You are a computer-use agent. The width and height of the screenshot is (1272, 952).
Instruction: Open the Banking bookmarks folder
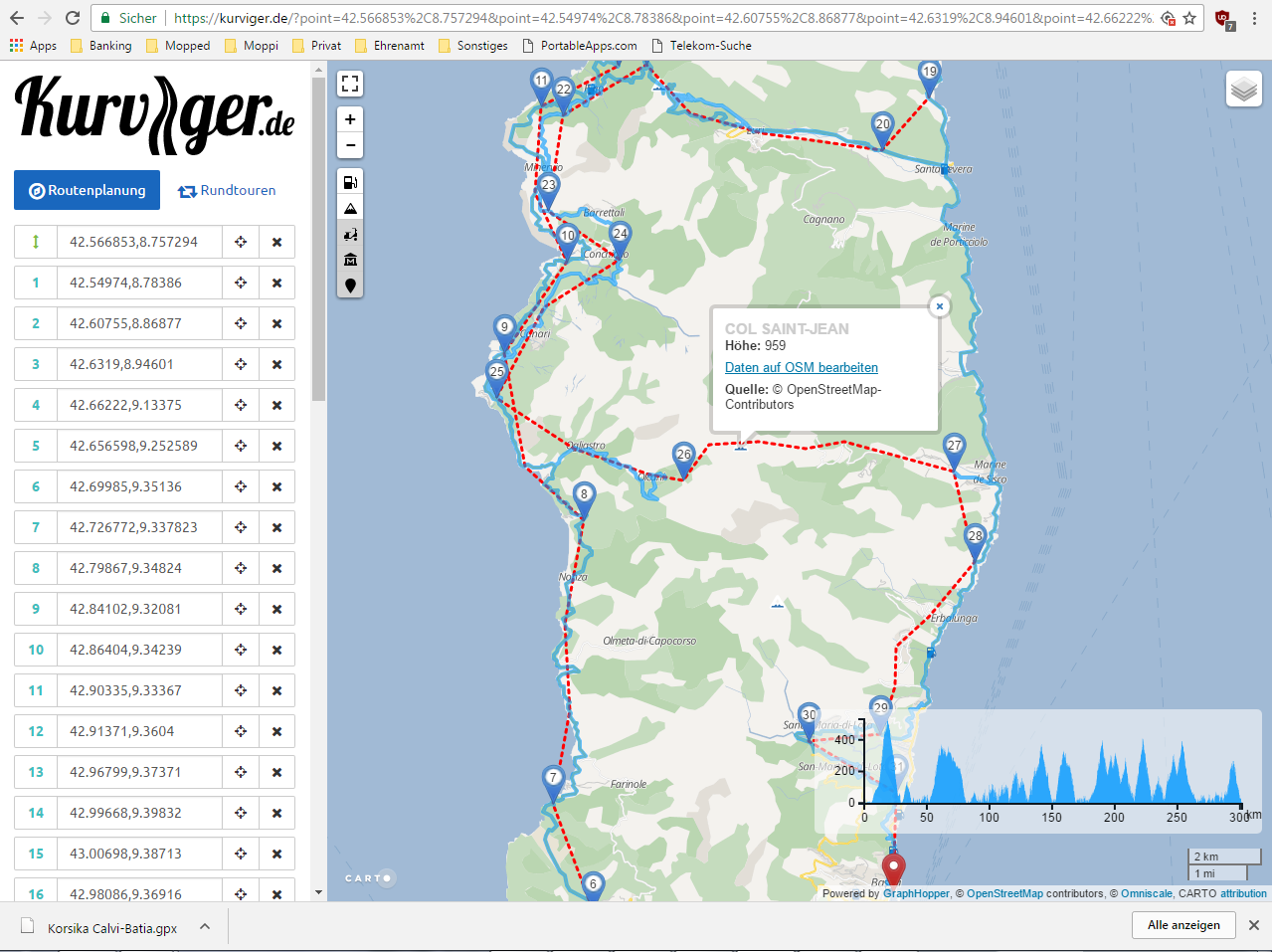(100, 46)
